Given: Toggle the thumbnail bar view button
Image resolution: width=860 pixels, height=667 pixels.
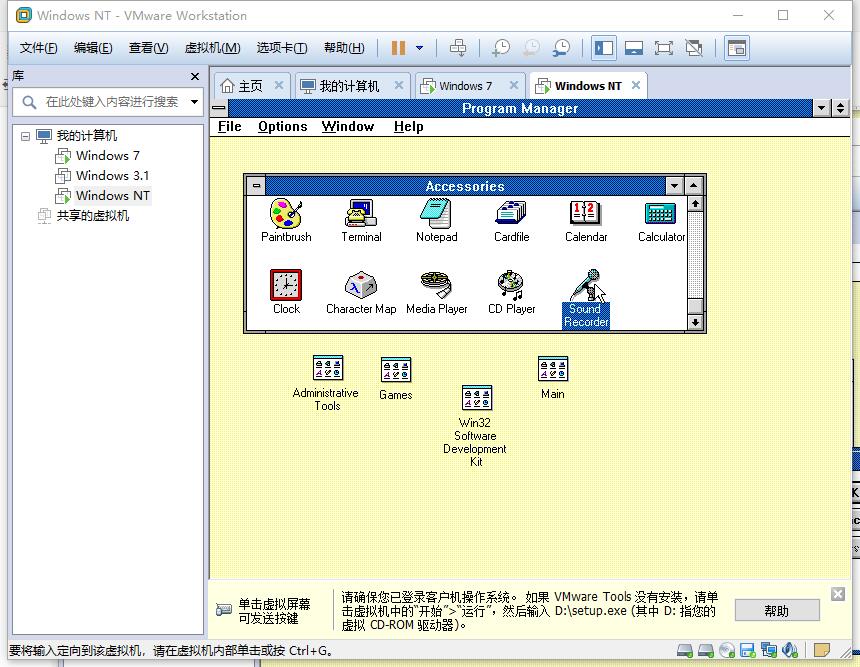Looking at the screenshot, I should 634,48.
